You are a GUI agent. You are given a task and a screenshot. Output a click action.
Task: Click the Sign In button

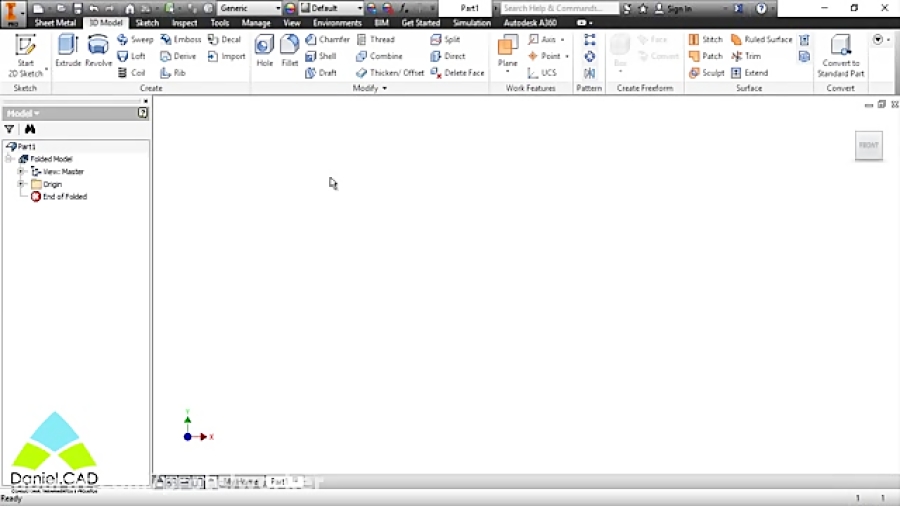tap(674, 9)
